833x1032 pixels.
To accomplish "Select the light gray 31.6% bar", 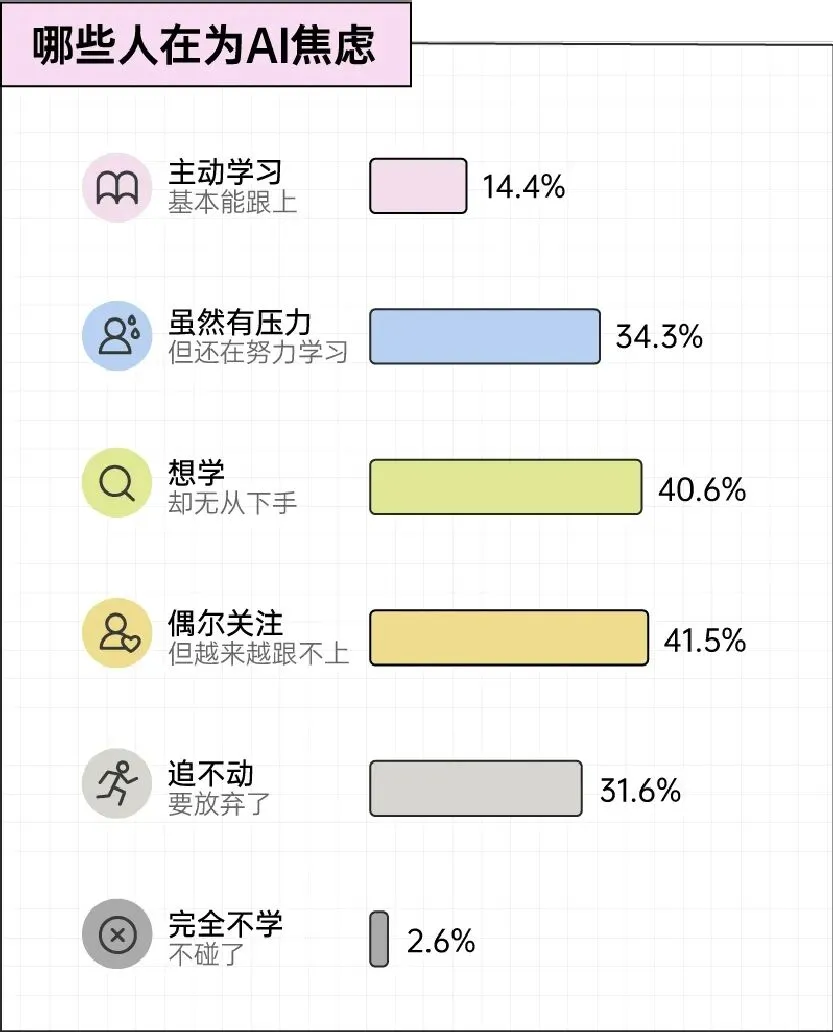I will pyautogui.click(x=476, y=788).
